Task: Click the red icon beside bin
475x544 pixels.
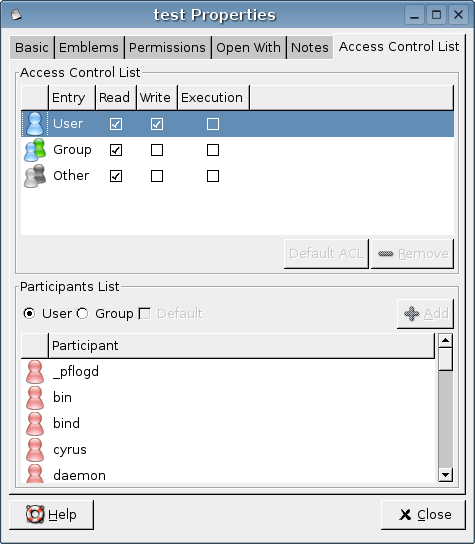Action: coord(35,398)
